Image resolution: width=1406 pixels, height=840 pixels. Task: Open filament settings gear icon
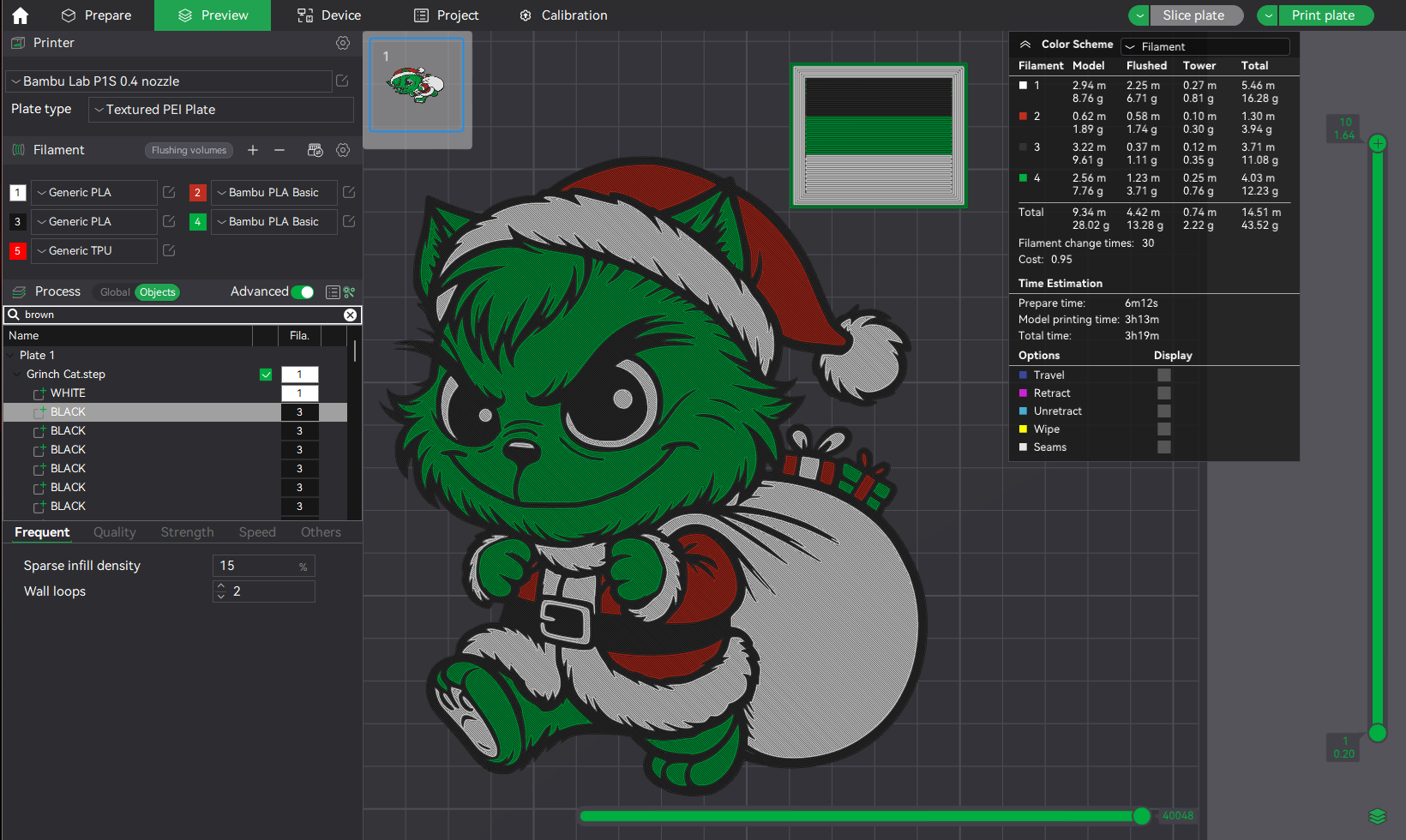343,150
